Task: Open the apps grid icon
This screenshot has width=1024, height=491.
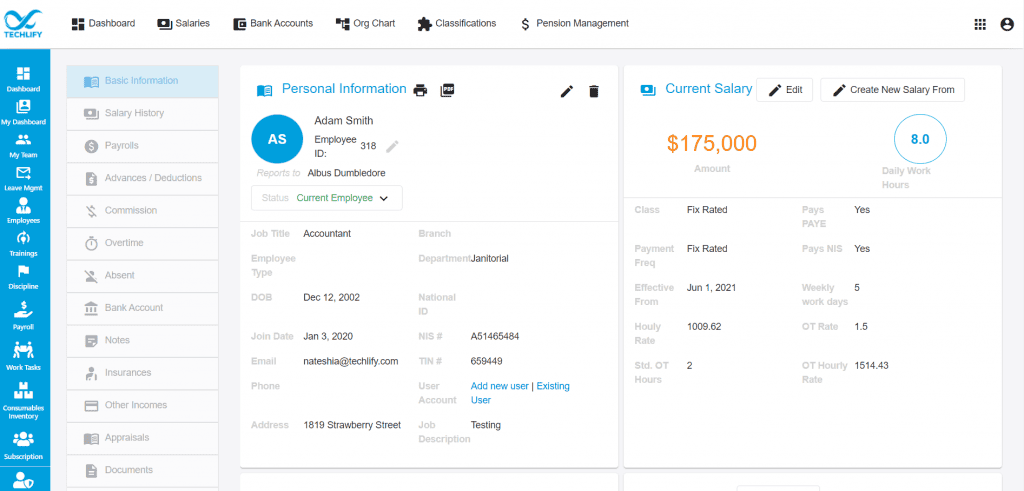Action: pos(980,24)
